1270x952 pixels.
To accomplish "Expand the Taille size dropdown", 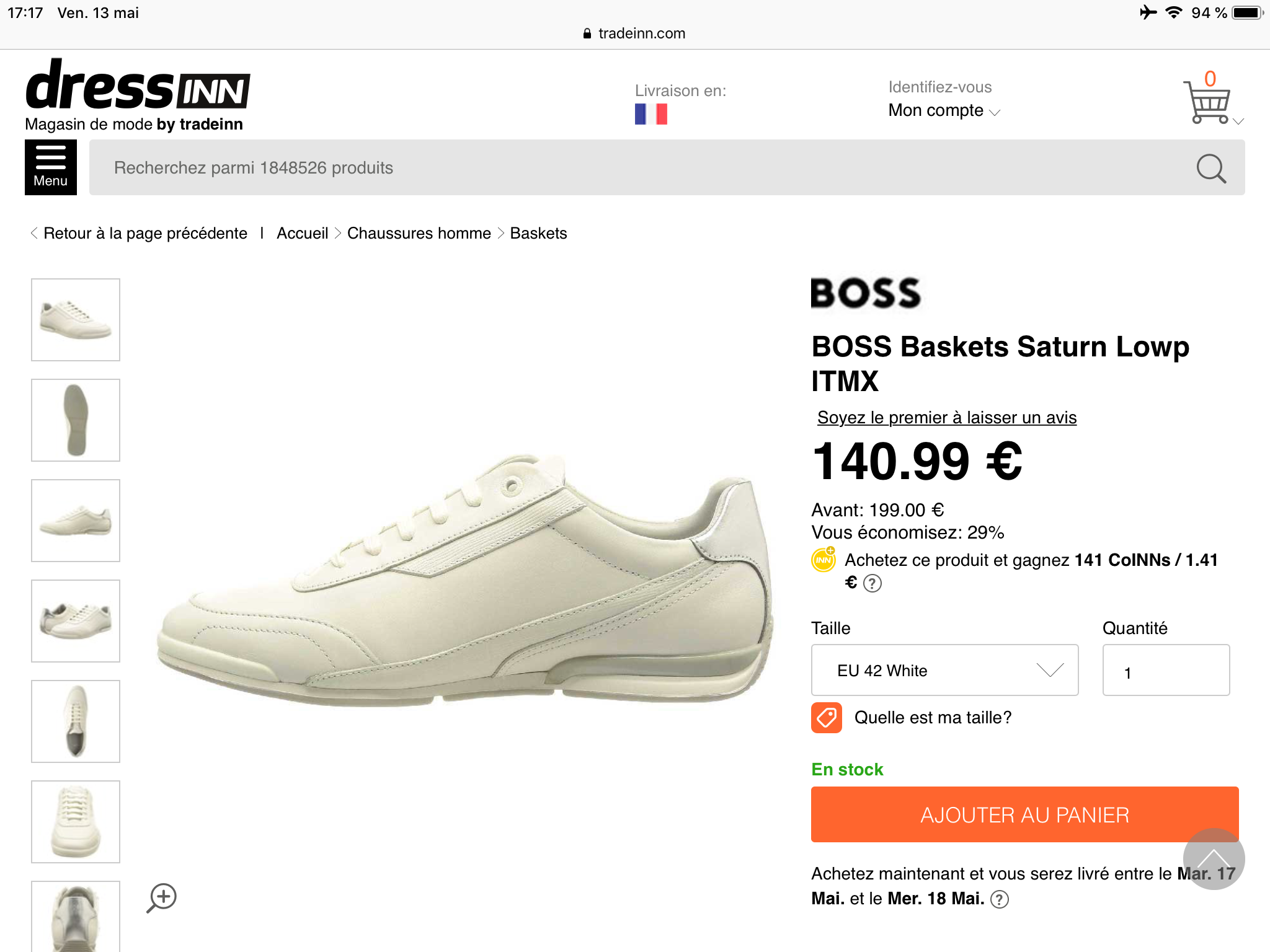I will click(944, 670).
